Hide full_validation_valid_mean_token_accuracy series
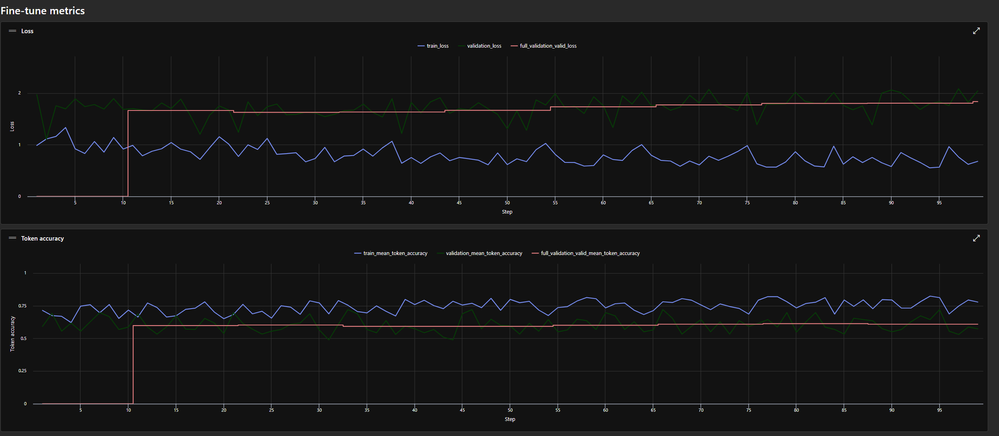 586,253
